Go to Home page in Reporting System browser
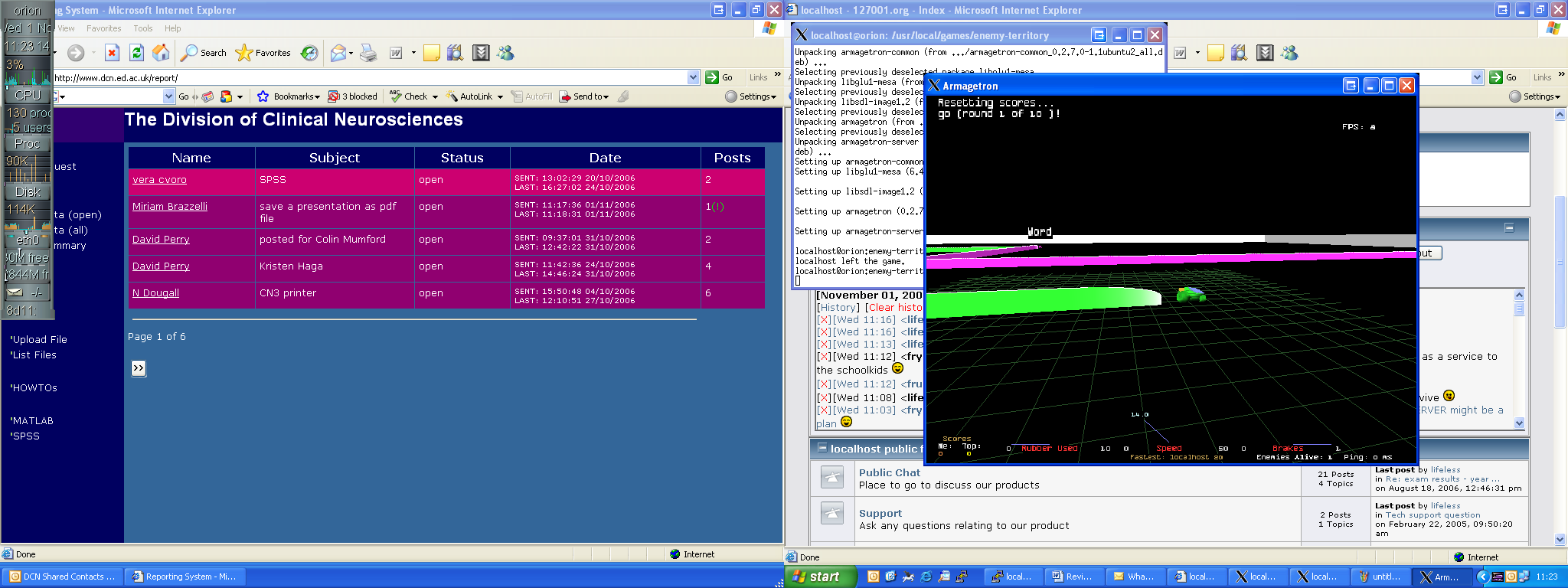Viewport: 1568px width, 588px height. pyautogui.click(x=161, y=53)
